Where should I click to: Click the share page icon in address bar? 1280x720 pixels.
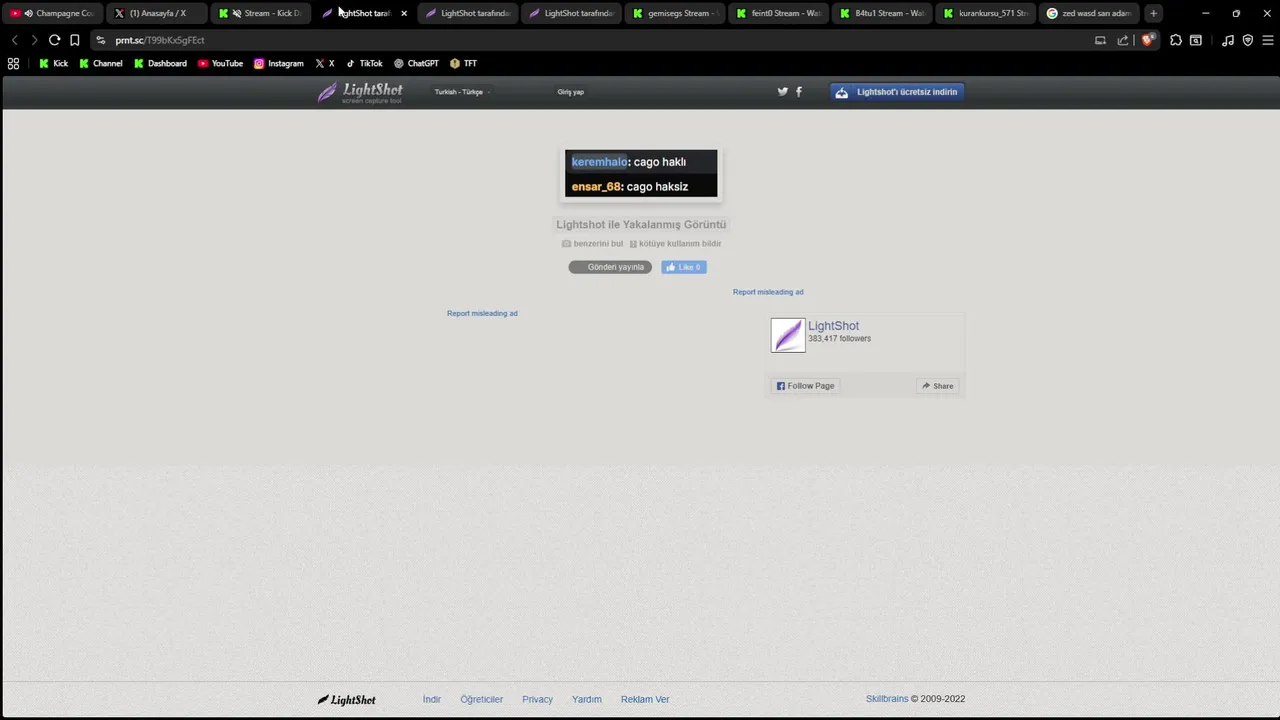(1123, 40)
